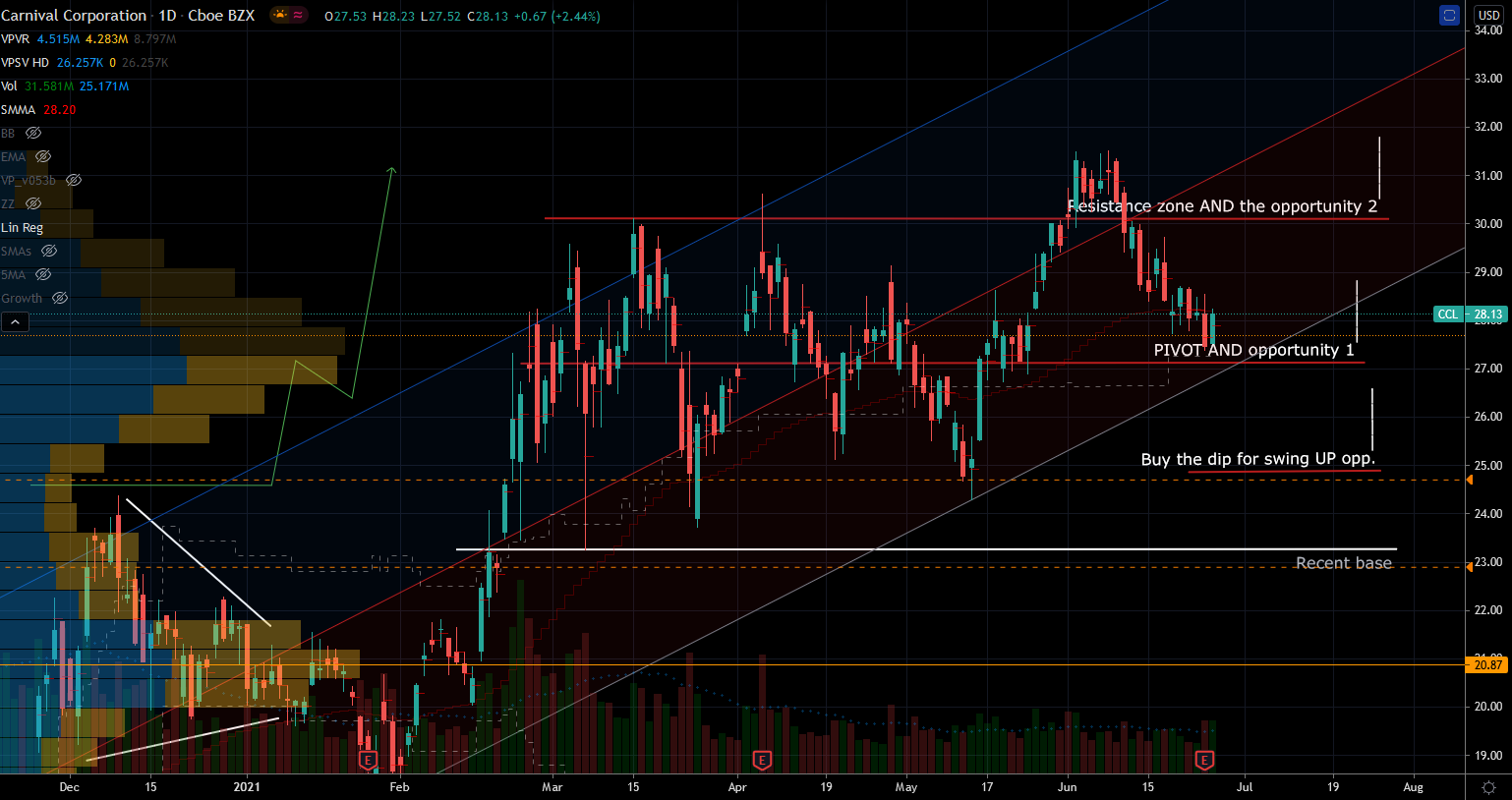
Task: Toggle visibility of the ZZ indicator
Action: point(33,203)
